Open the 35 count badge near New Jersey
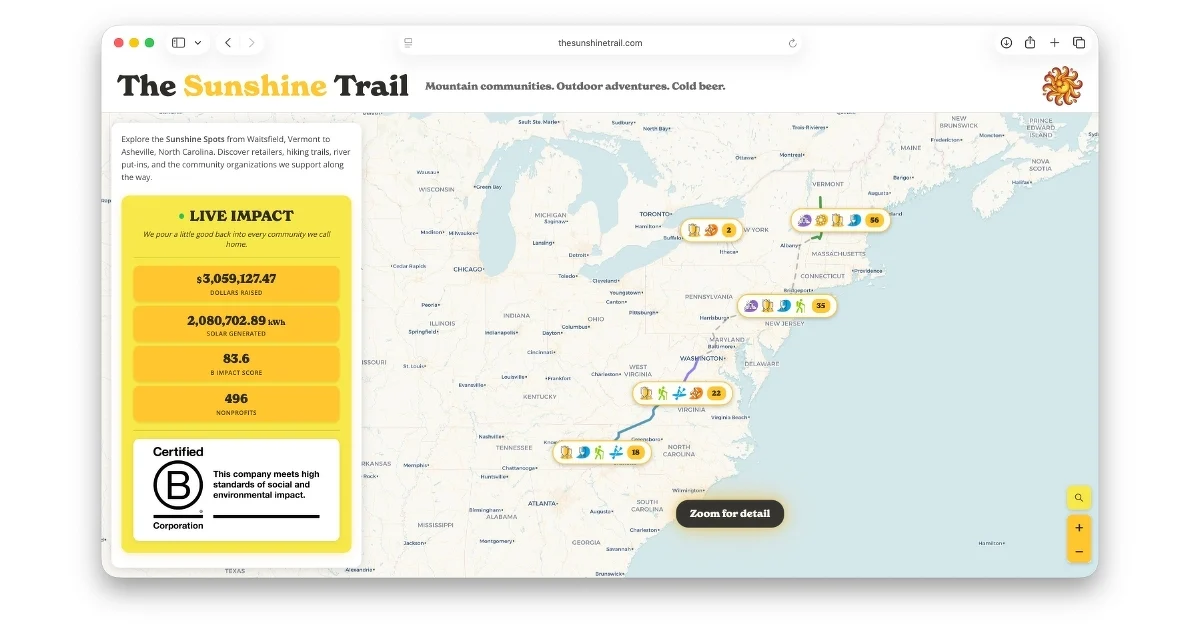The height and width of the screenshot is (627, 1200). (x=821, y=305)
